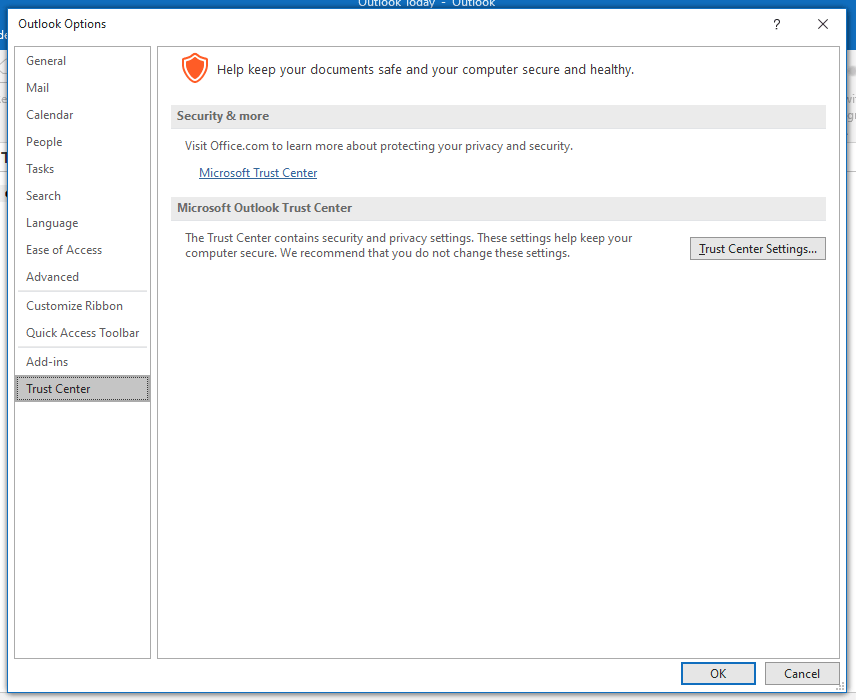Open the Add-ins category
Image resolution: width=856 pixels, height=700 pixels.
click(82, 362)
